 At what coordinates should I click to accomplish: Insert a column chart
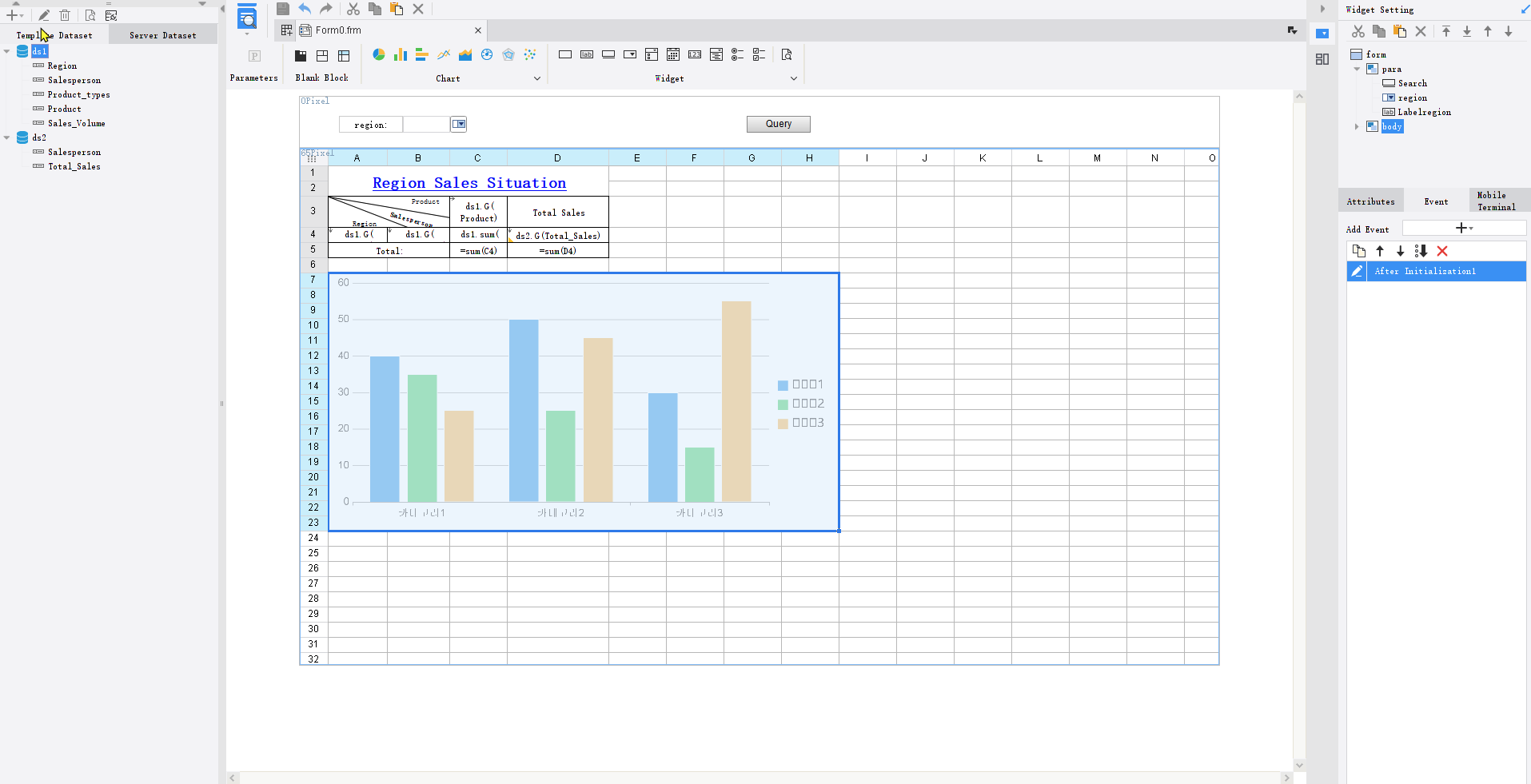pos(400,54)
